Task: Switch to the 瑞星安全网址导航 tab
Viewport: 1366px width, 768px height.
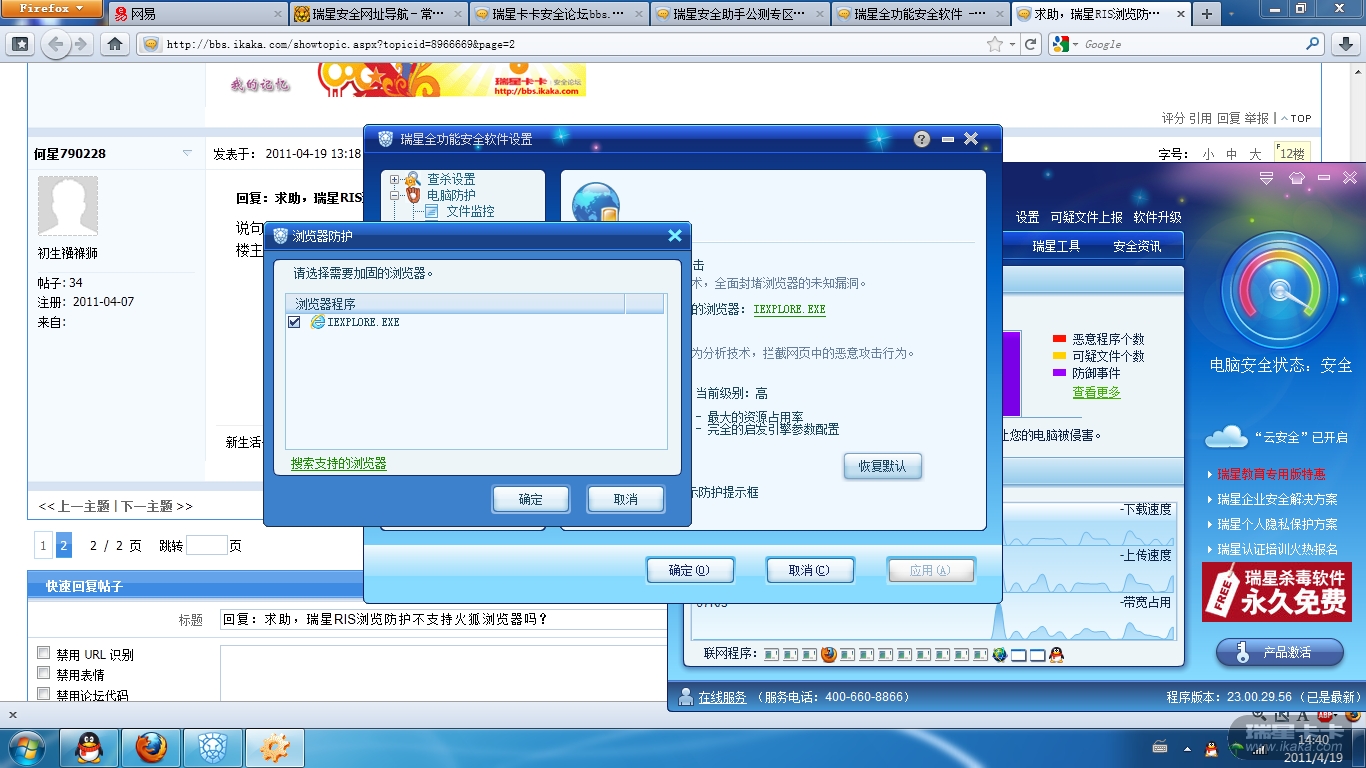Action: 378,14
